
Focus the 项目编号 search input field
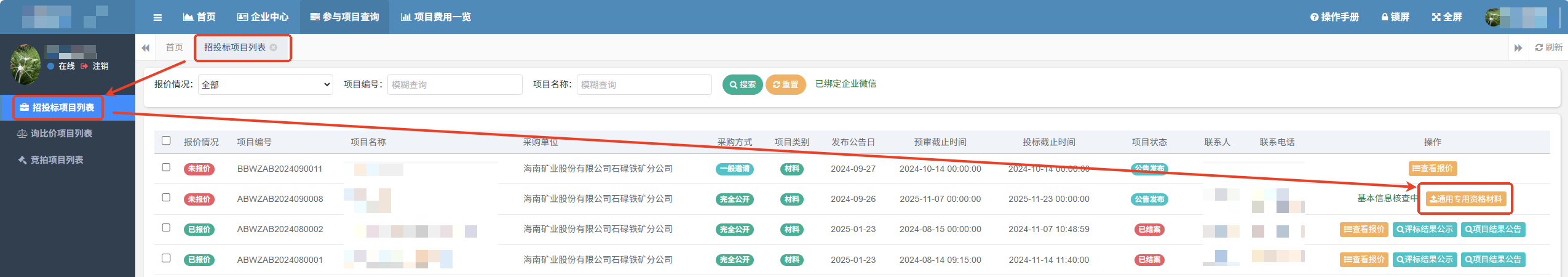pos(454,84)
